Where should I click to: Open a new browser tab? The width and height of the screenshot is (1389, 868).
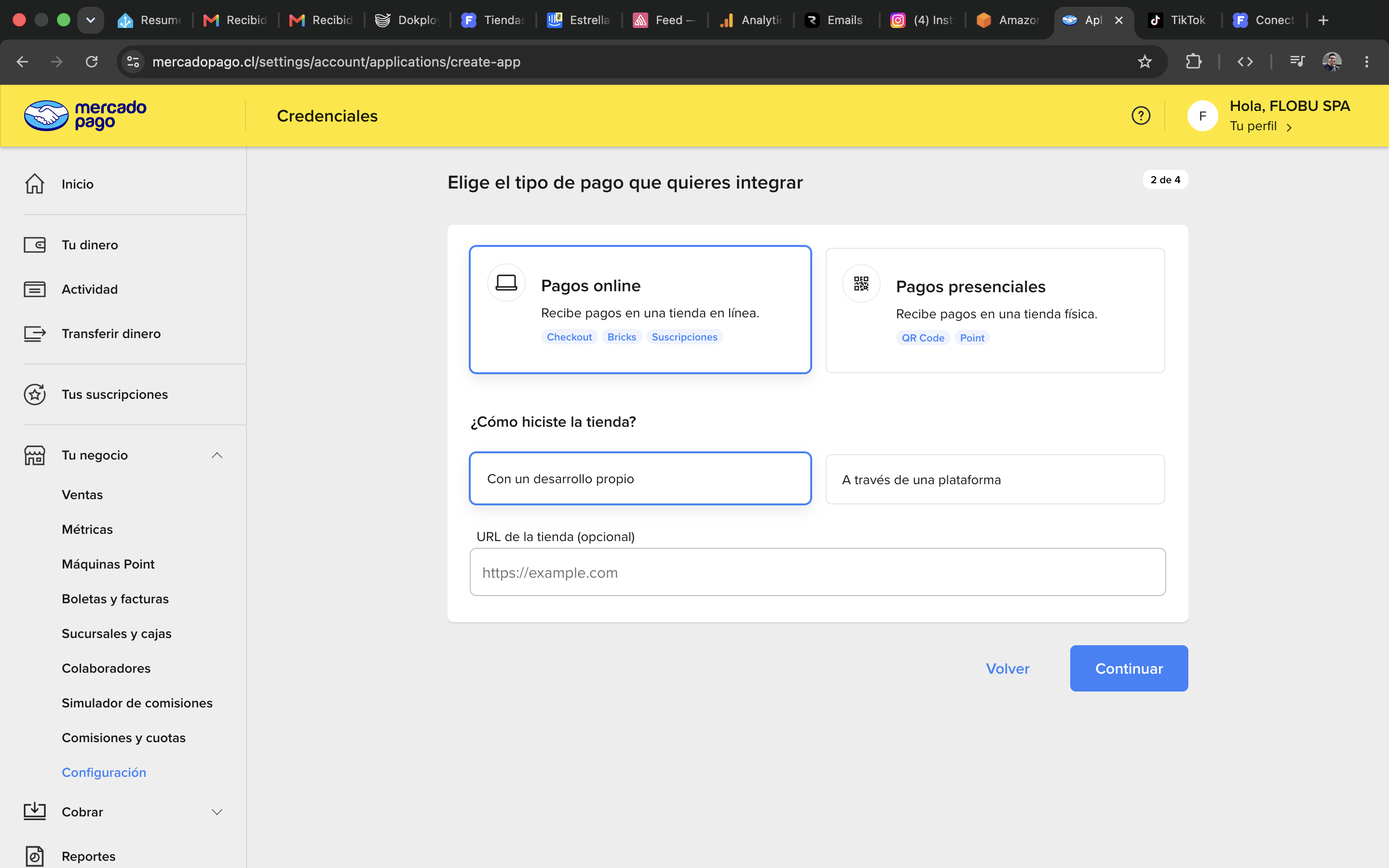pos(1323,20)
